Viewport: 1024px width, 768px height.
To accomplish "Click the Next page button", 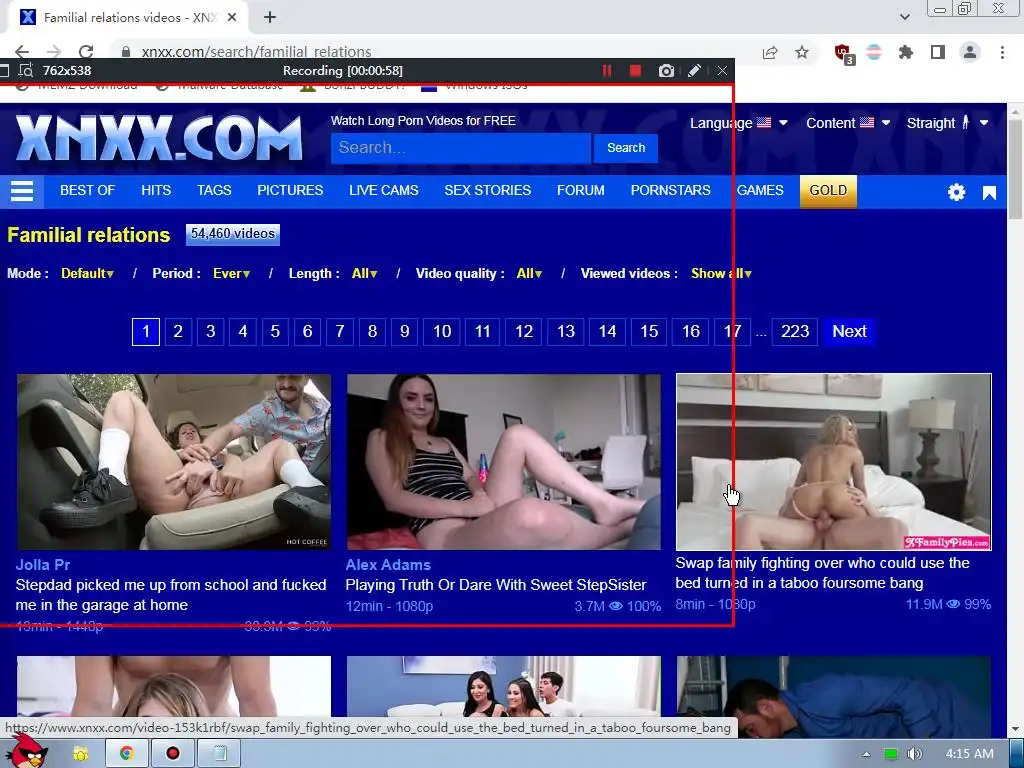I will (x=849, y=332).
